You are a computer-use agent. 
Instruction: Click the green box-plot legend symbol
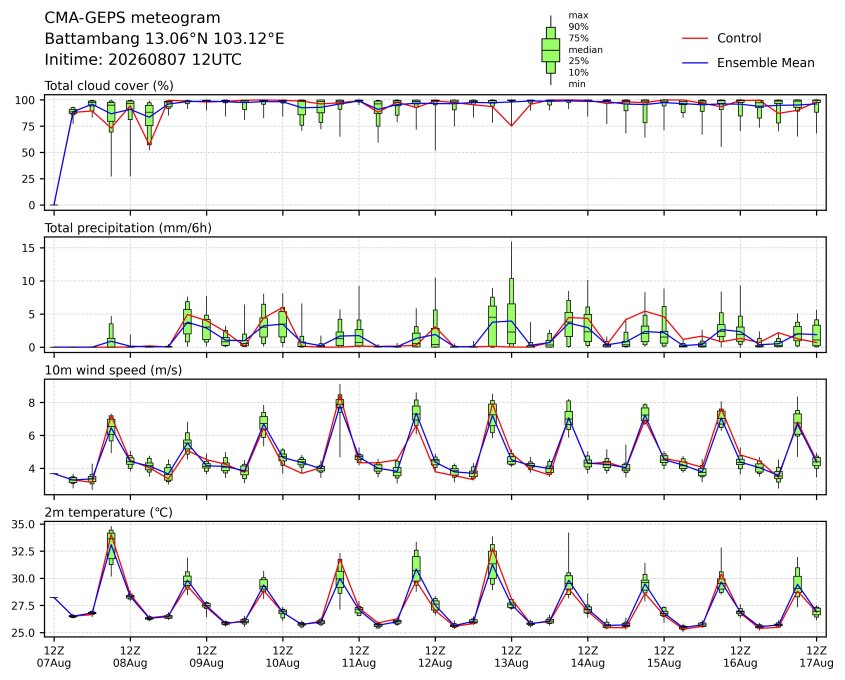click(x=550, y=50)
